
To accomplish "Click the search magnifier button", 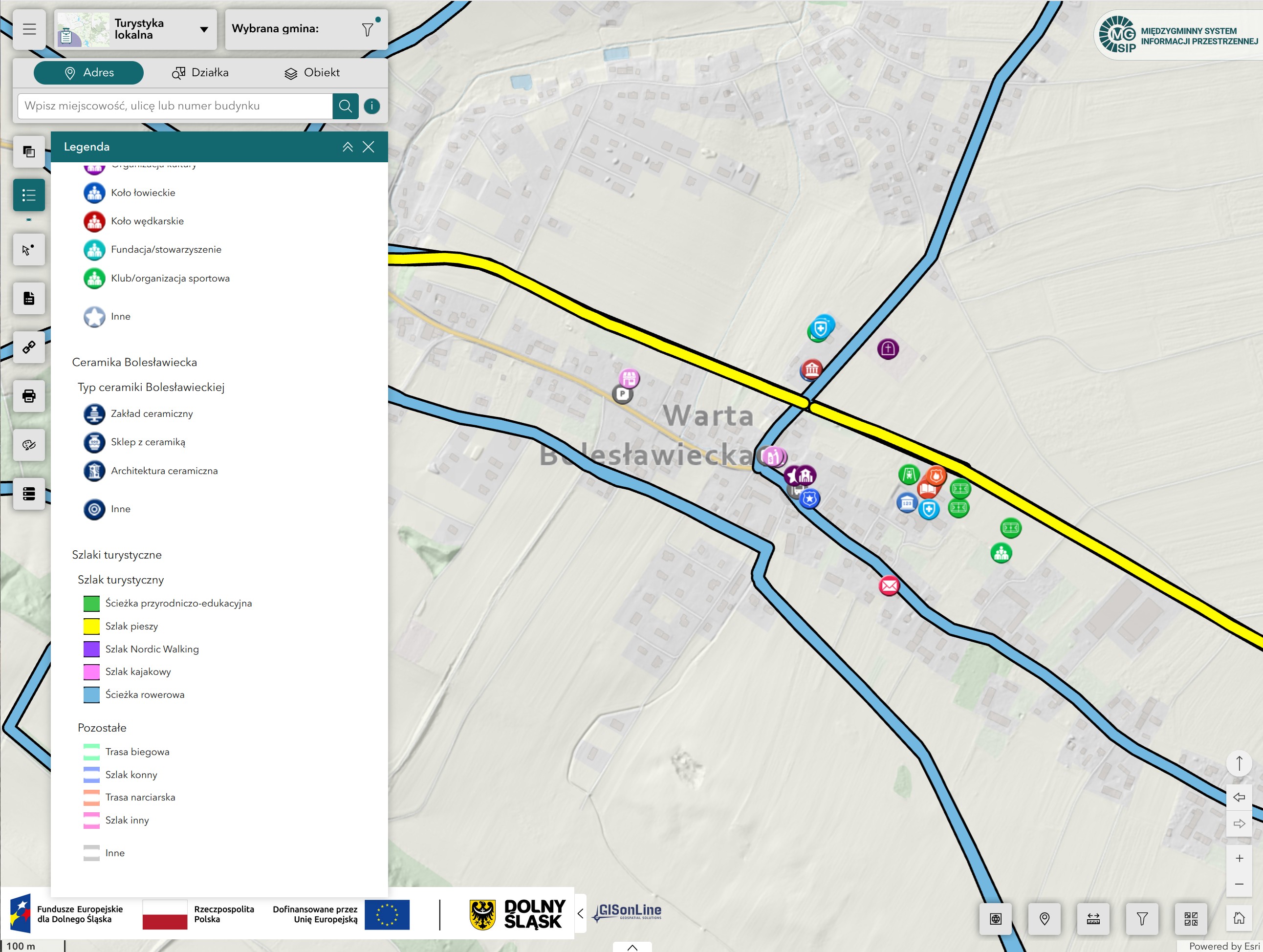I will (345, 106).
